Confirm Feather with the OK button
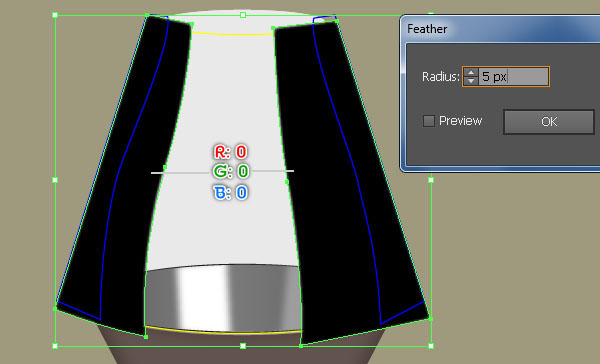This screenshot has height=364, width=600. [x=549, y=122]
